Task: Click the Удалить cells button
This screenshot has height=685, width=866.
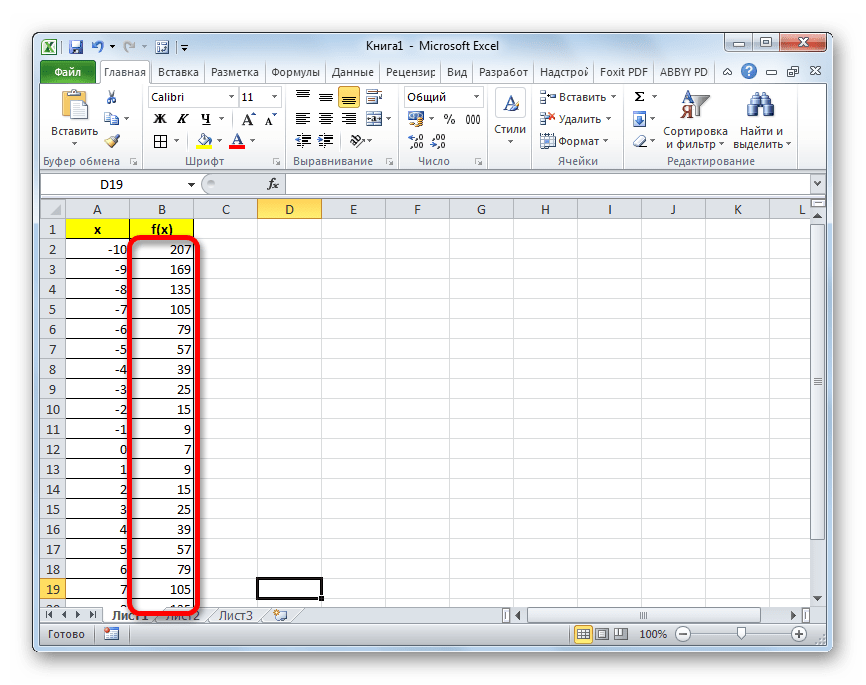Action: tap(575, 119)
